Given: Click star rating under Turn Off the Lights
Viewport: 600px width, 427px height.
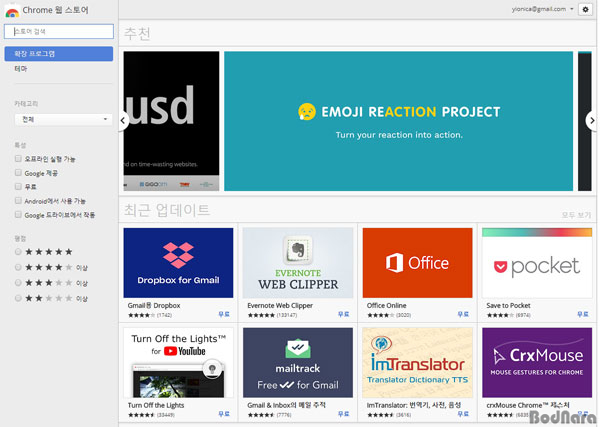Looking at the screenshot, I should point(142,415).
